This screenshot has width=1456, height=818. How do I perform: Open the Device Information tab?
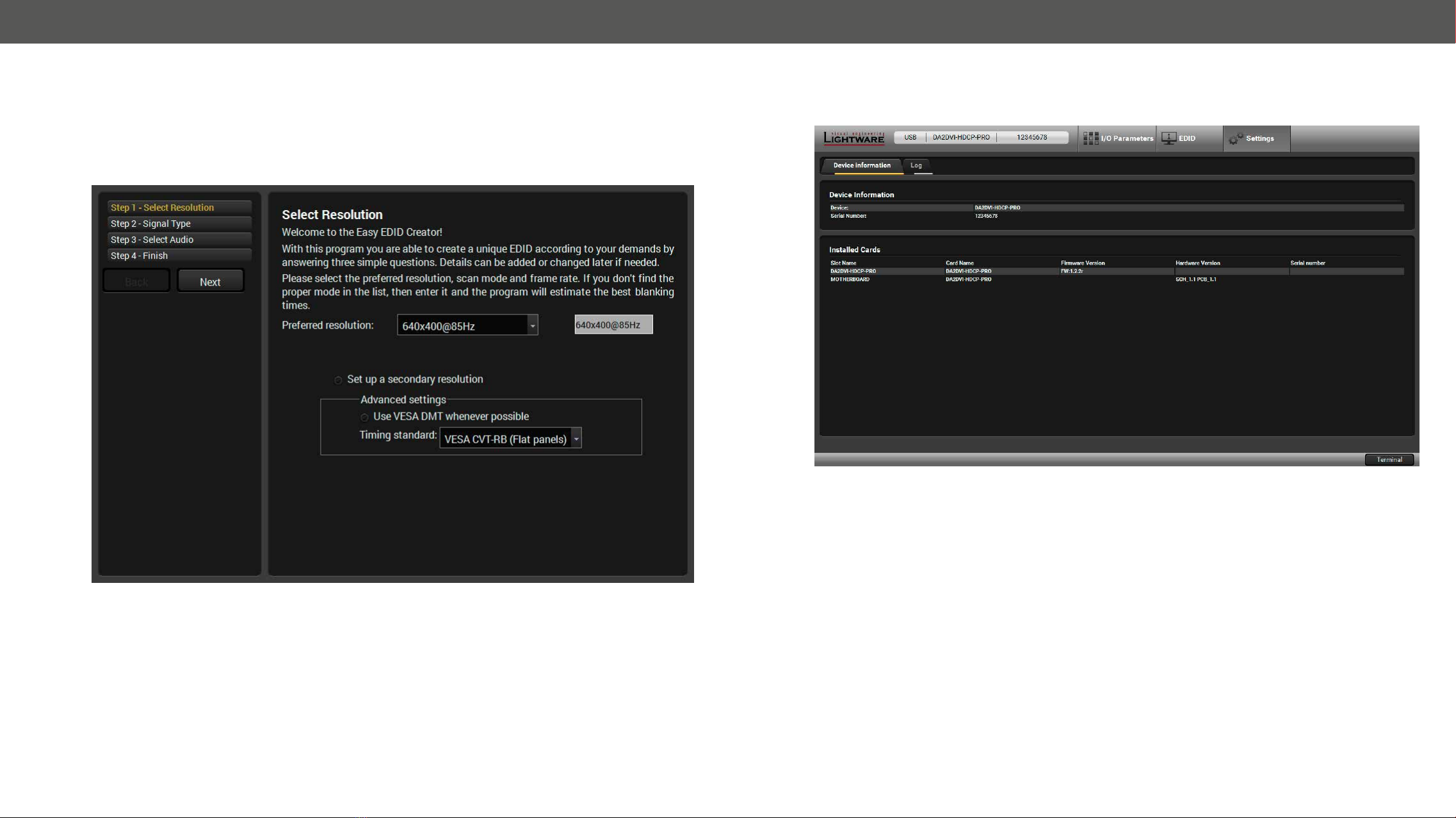pyautogui.click(x=862, y=165)
